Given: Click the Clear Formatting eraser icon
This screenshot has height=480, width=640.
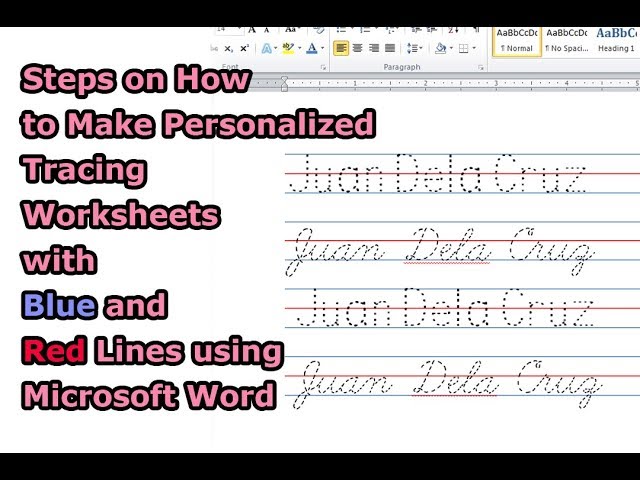Looking at the screenshot, I should coord(318,30).
